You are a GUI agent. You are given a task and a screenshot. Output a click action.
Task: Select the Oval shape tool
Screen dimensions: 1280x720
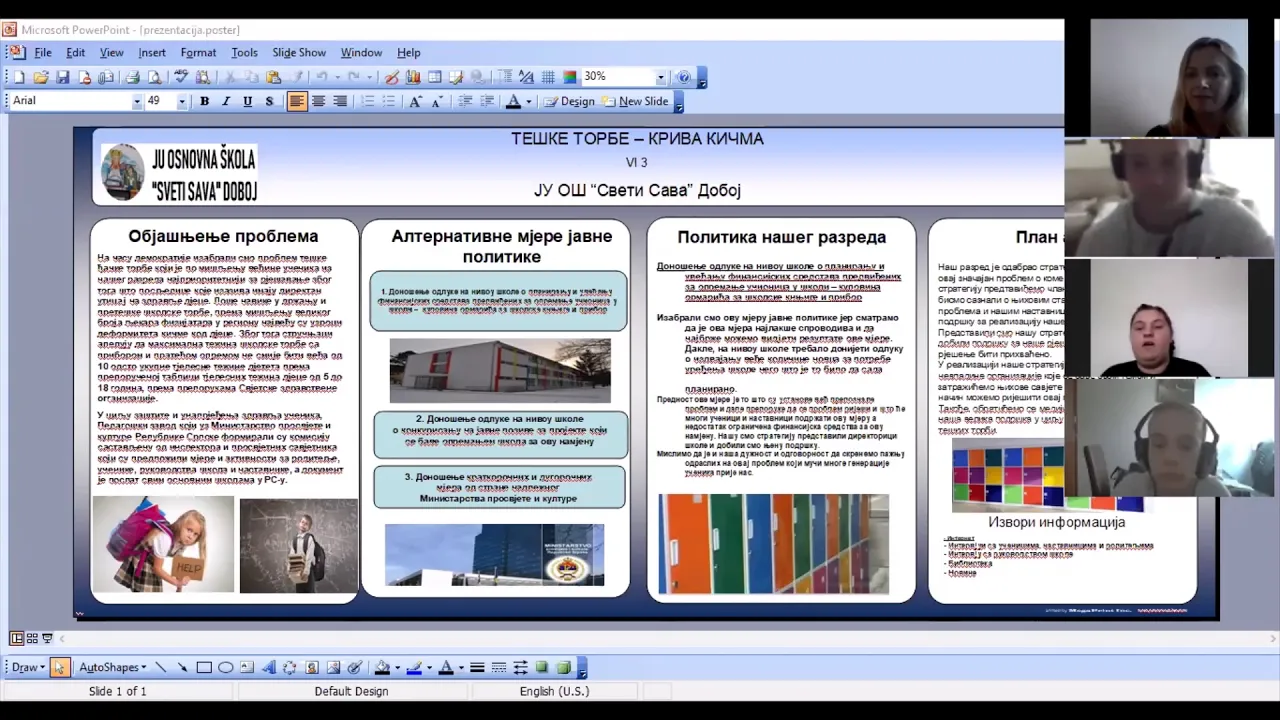pyautogui.click(x=225, y=667)
